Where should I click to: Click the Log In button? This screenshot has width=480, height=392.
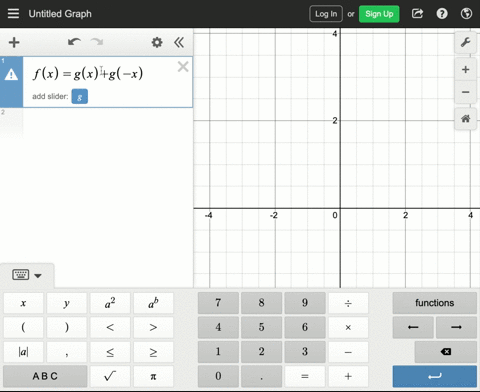tap(326, 14)
